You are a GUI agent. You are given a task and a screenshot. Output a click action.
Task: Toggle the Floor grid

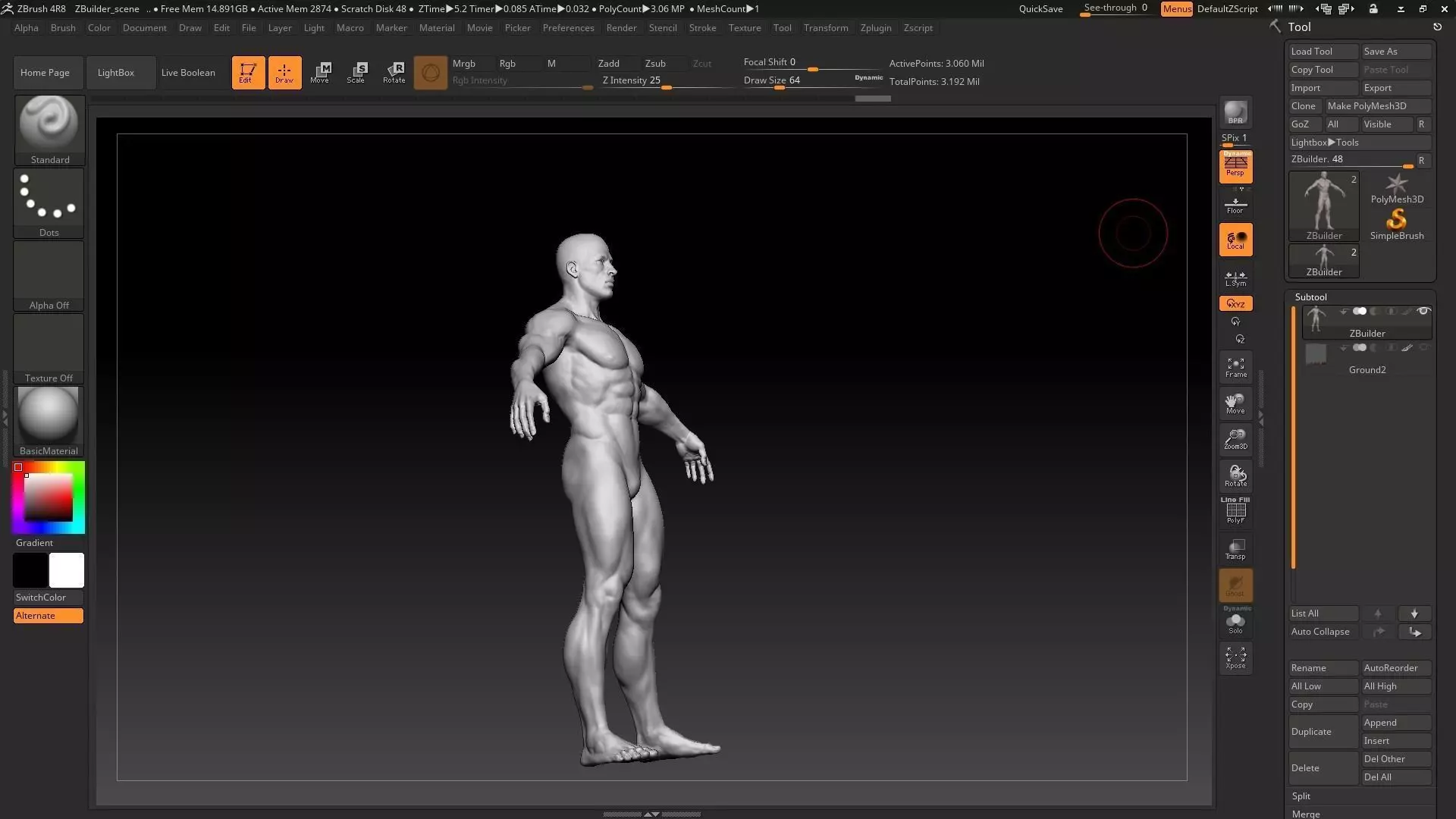click(1235, 205)
